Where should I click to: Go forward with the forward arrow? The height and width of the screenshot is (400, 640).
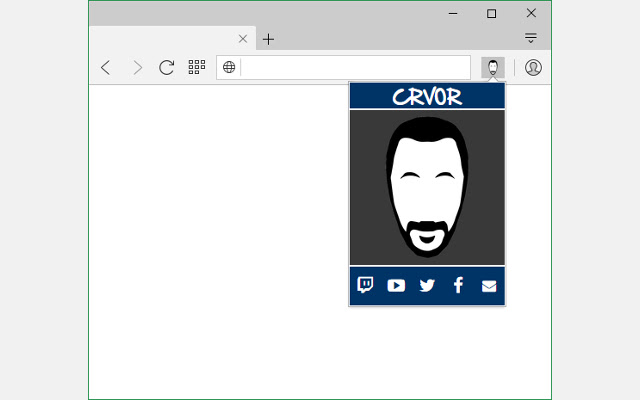point(138,67)
